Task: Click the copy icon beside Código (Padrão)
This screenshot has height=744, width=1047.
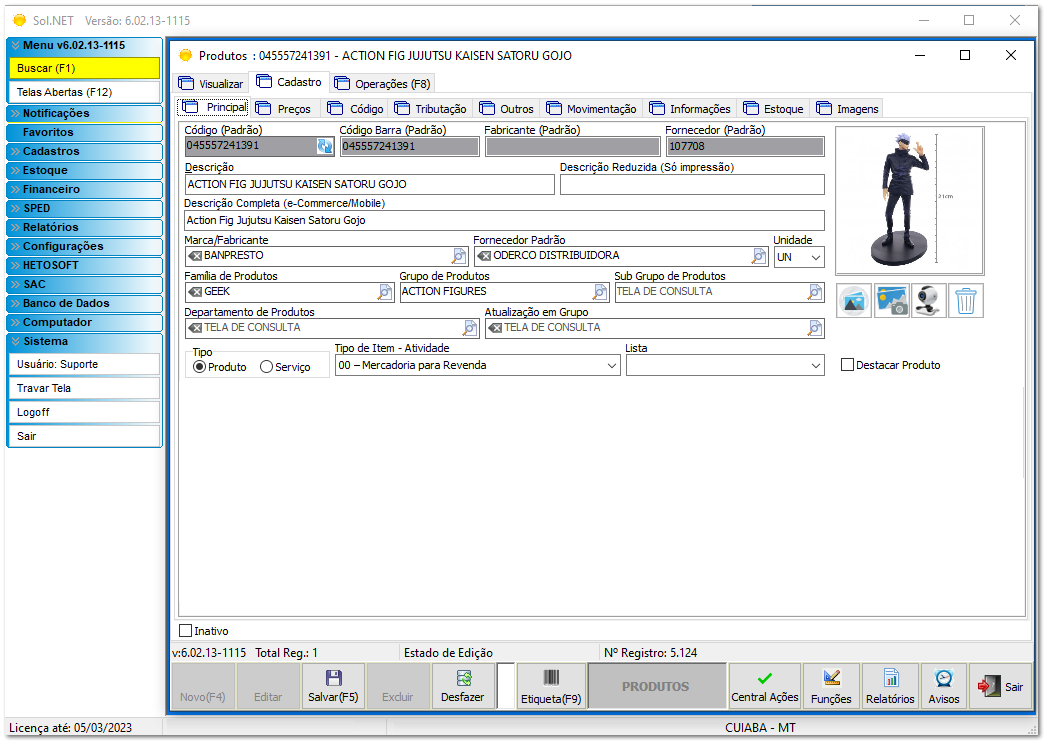Action: 322,145
